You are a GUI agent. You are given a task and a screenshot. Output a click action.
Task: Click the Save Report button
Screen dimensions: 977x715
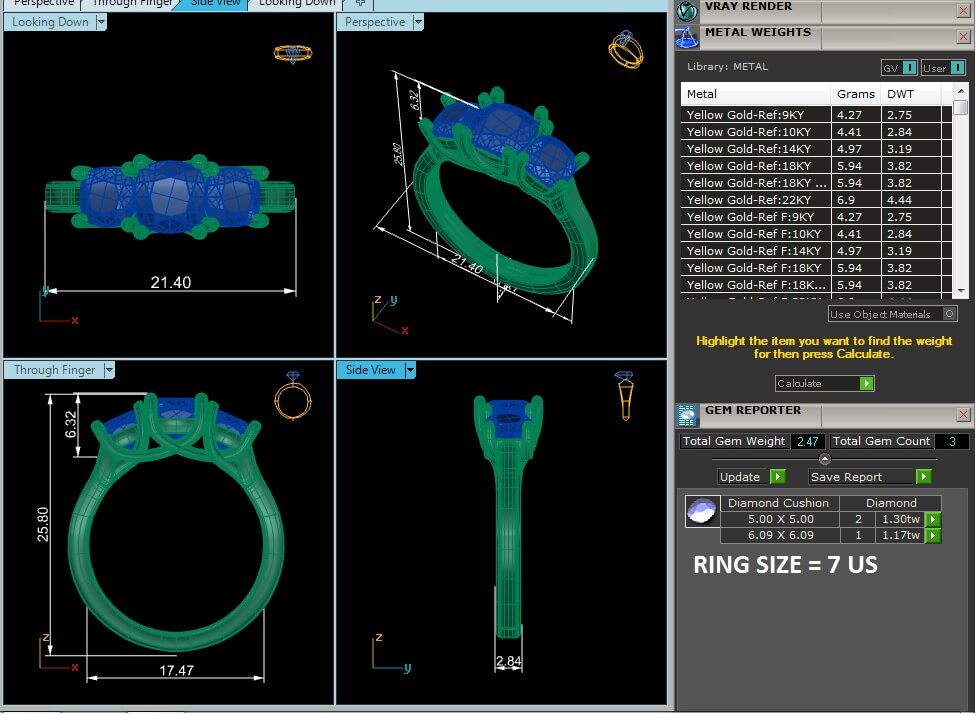tap(869, 477)
